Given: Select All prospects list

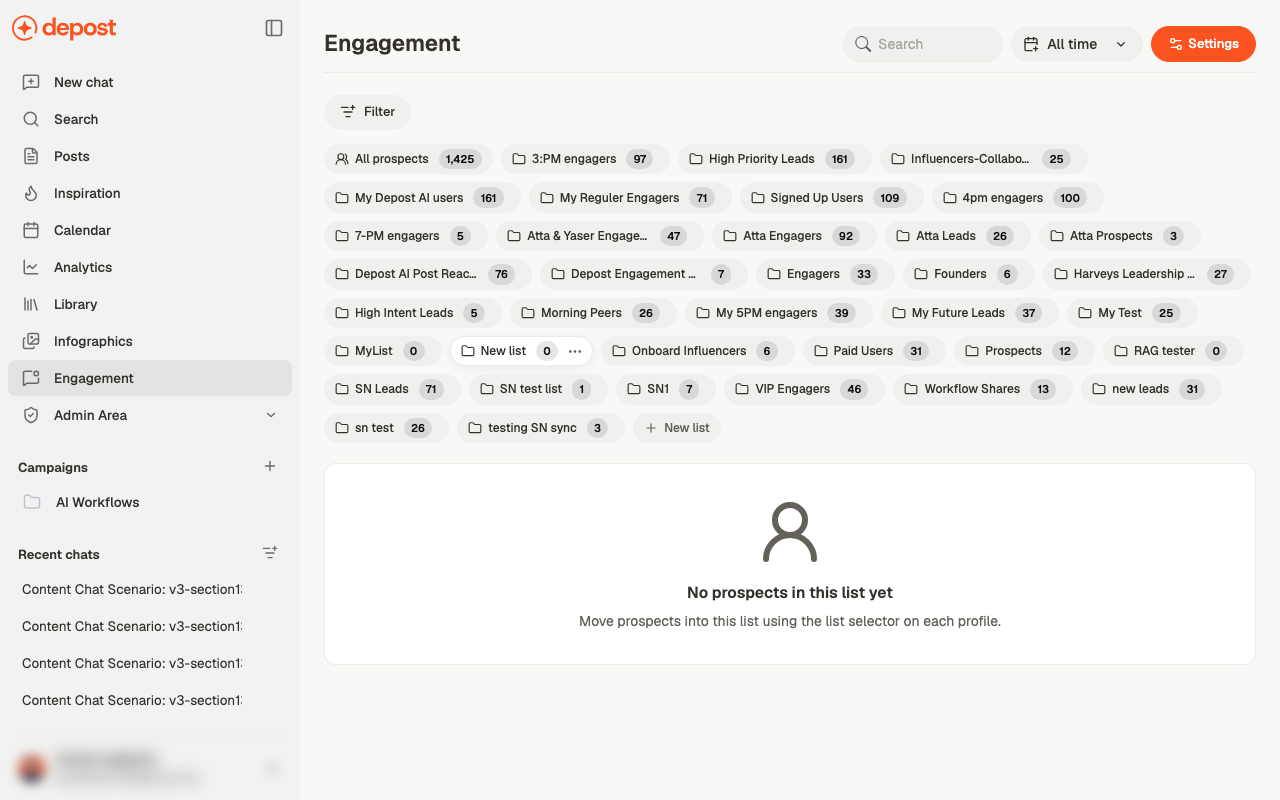Looking at the screenshot, I should coord(408,159).
